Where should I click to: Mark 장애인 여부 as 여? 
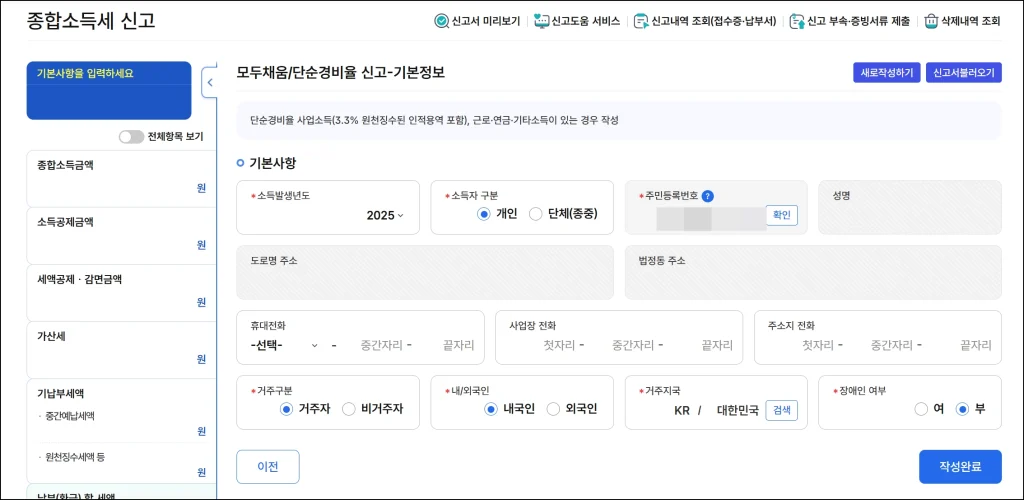coord(921,409)
